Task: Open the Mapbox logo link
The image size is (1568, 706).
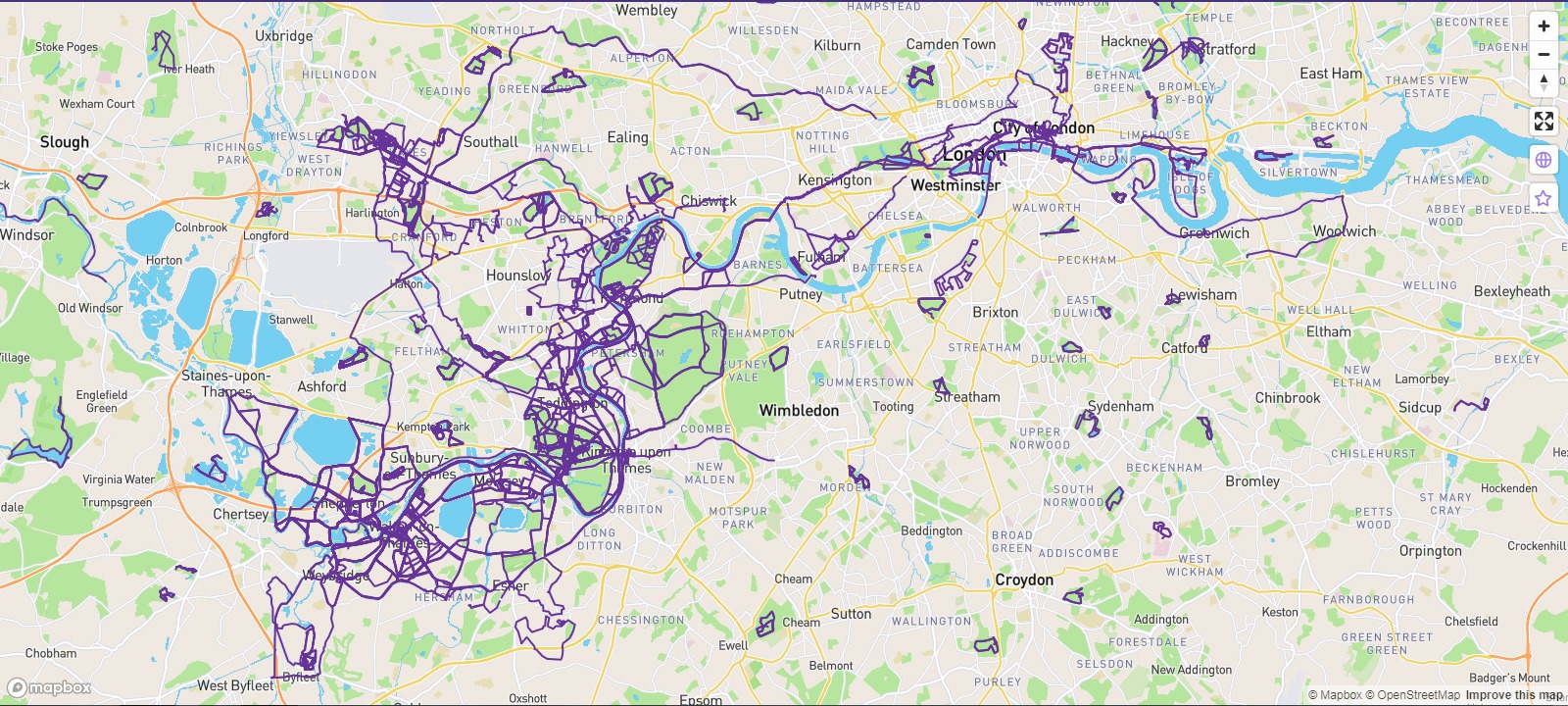Action: (50, 687)
